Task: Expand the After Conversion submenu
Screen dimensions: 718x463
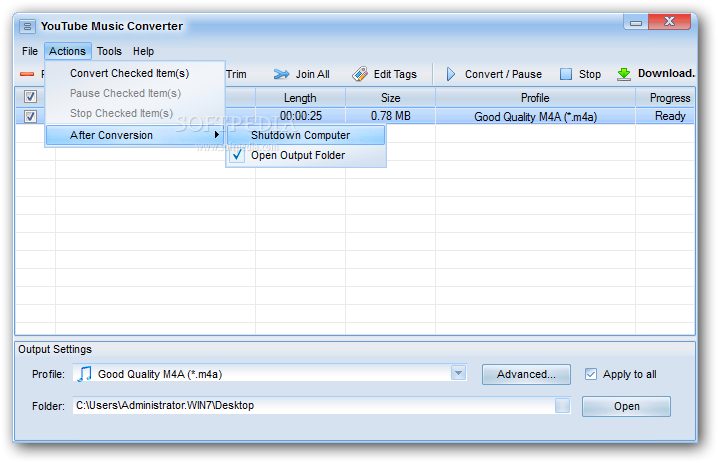Action: pos(136,135)
